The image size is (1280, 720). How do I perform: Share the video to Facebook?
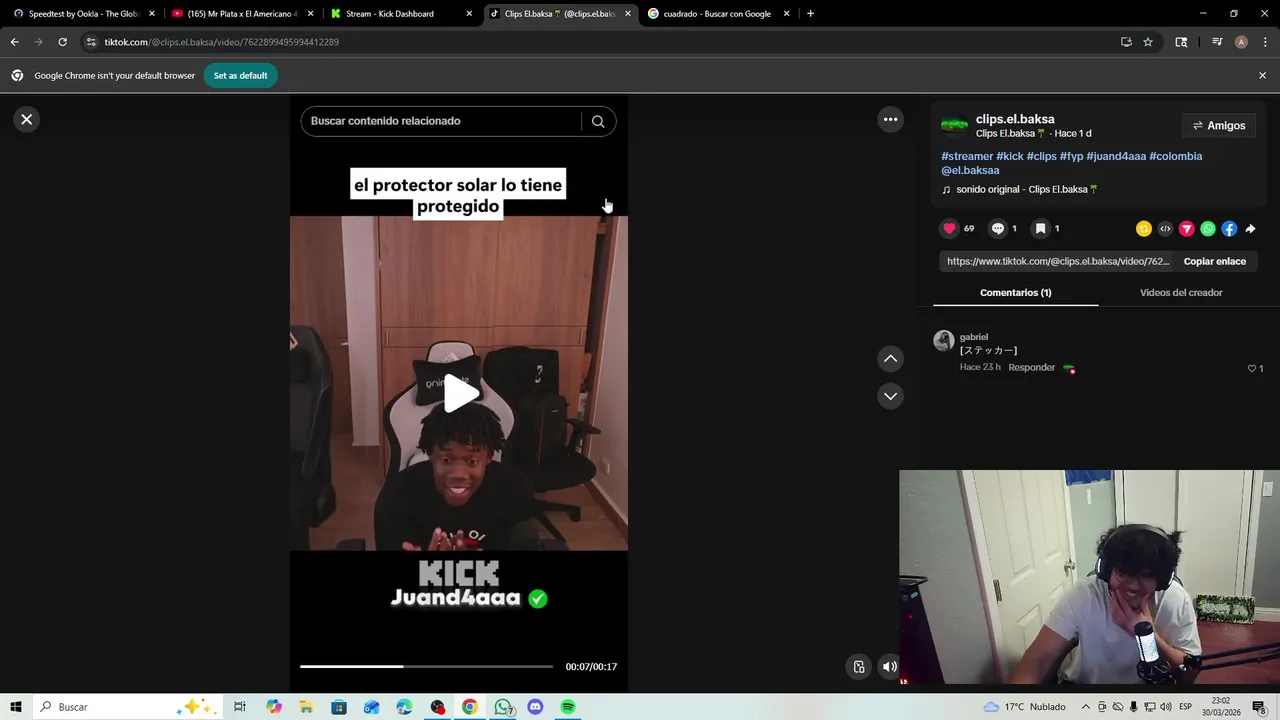1229,229
